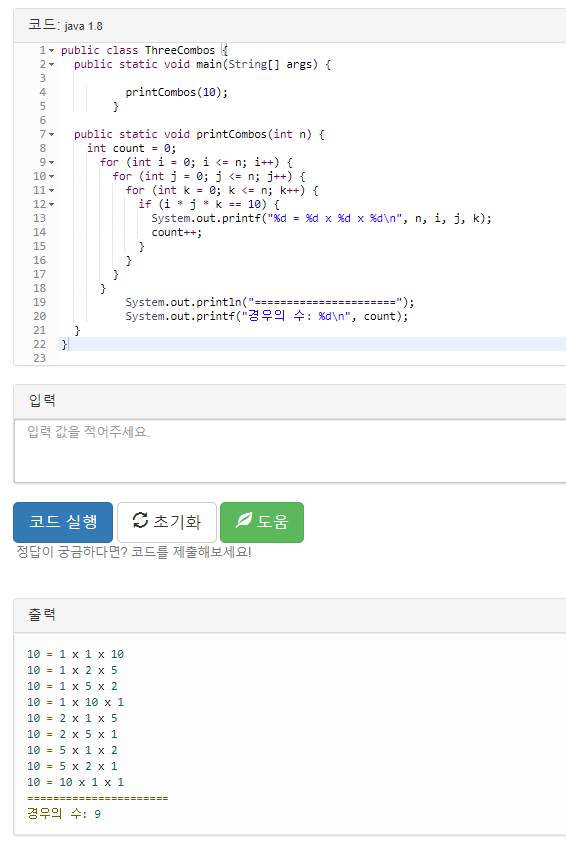Collapse the fold arrow on line 2

[52, 65]
